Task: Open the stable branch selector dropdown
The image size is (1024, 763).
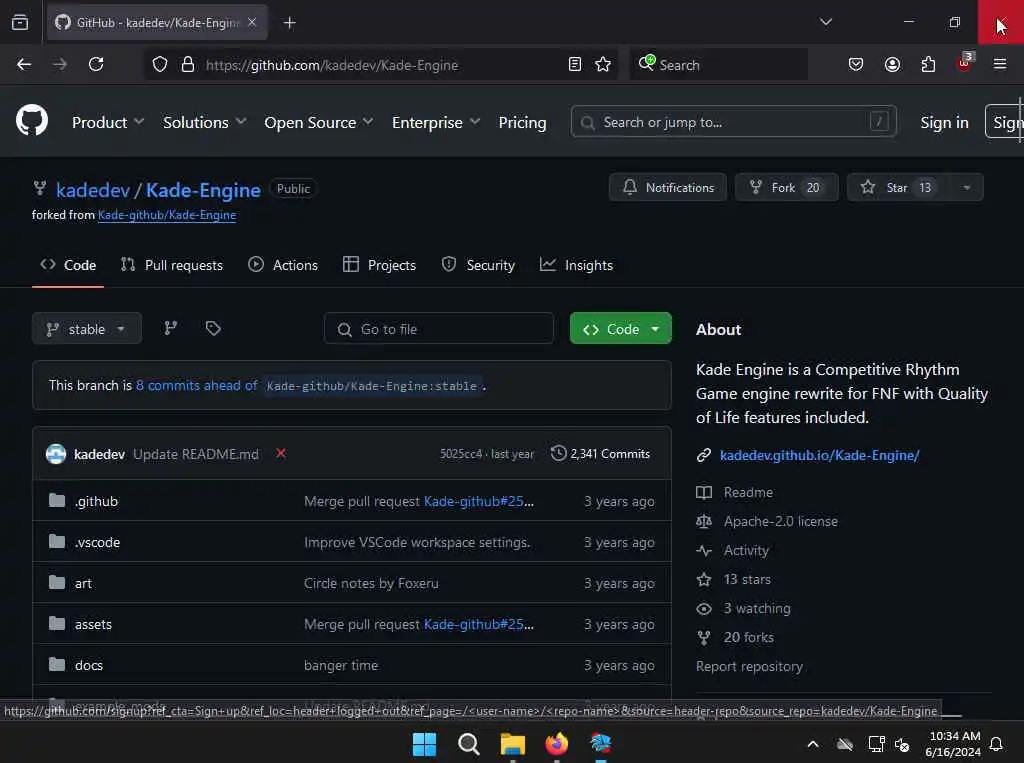Action: 87,329
